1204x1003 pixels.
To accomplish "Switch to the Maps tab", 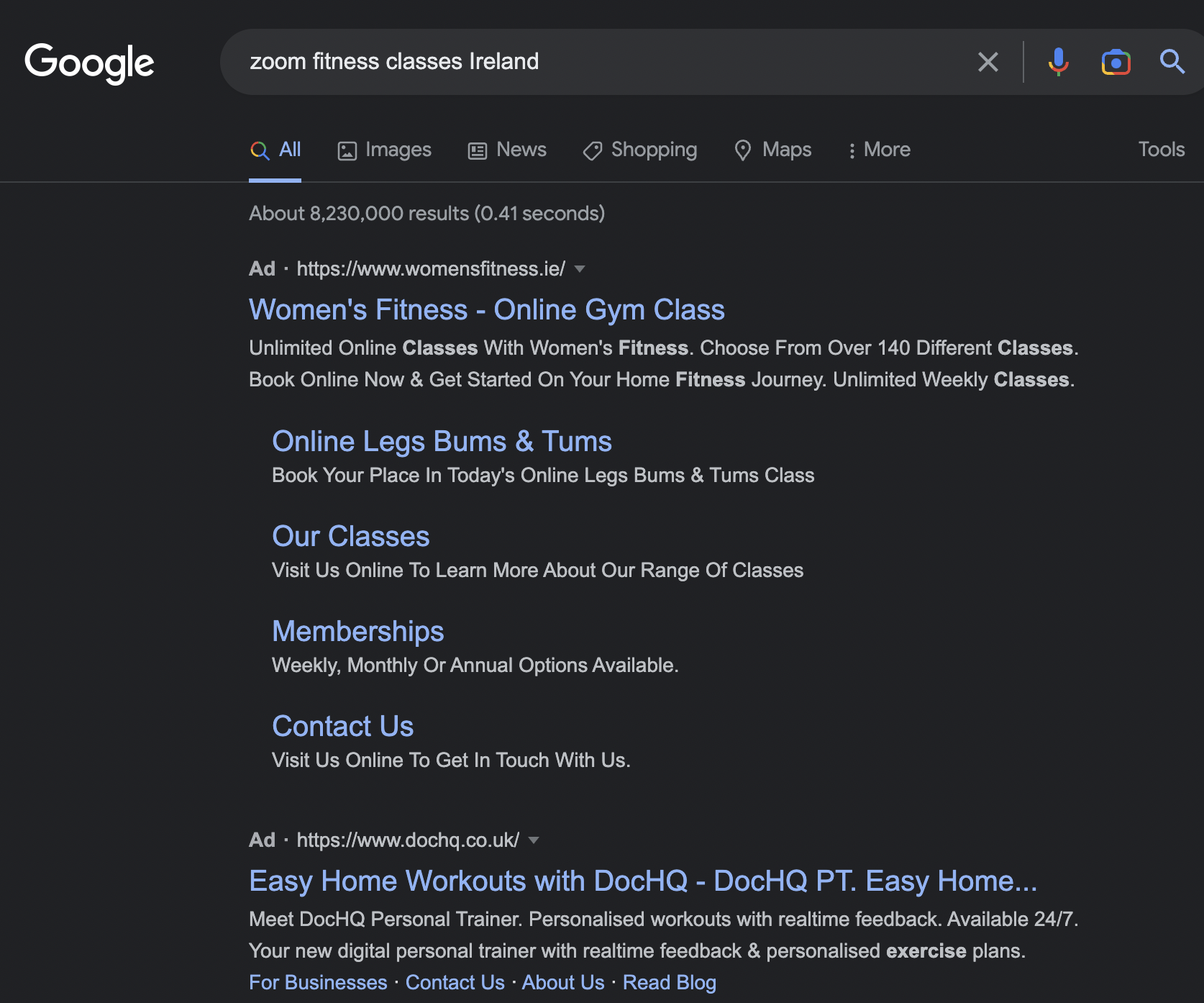I will pyautogui.click(x=772, y=150).
